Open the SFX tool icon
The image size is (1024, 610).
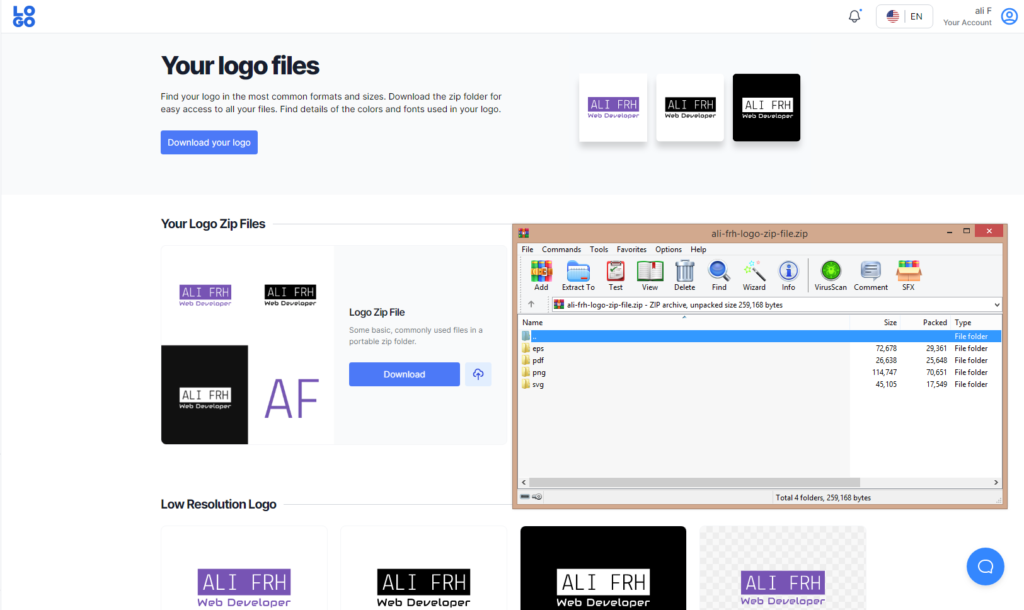tap(908, 275)
